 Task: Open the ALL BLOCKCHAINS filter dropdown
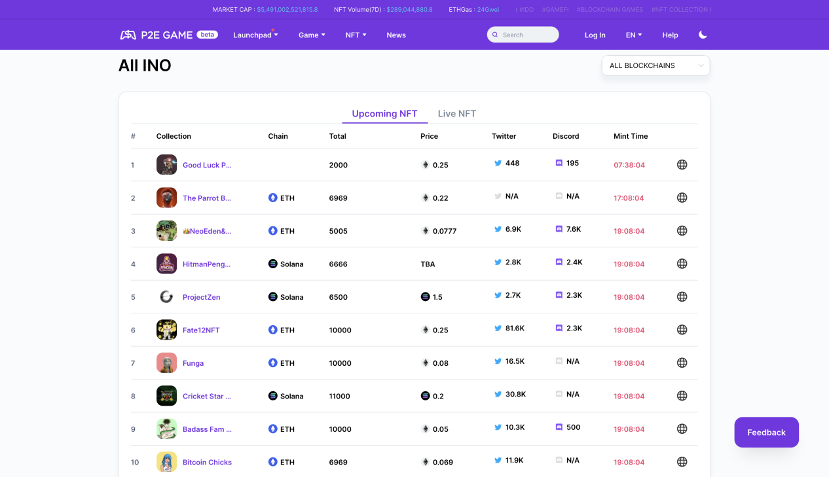point(656,66)
